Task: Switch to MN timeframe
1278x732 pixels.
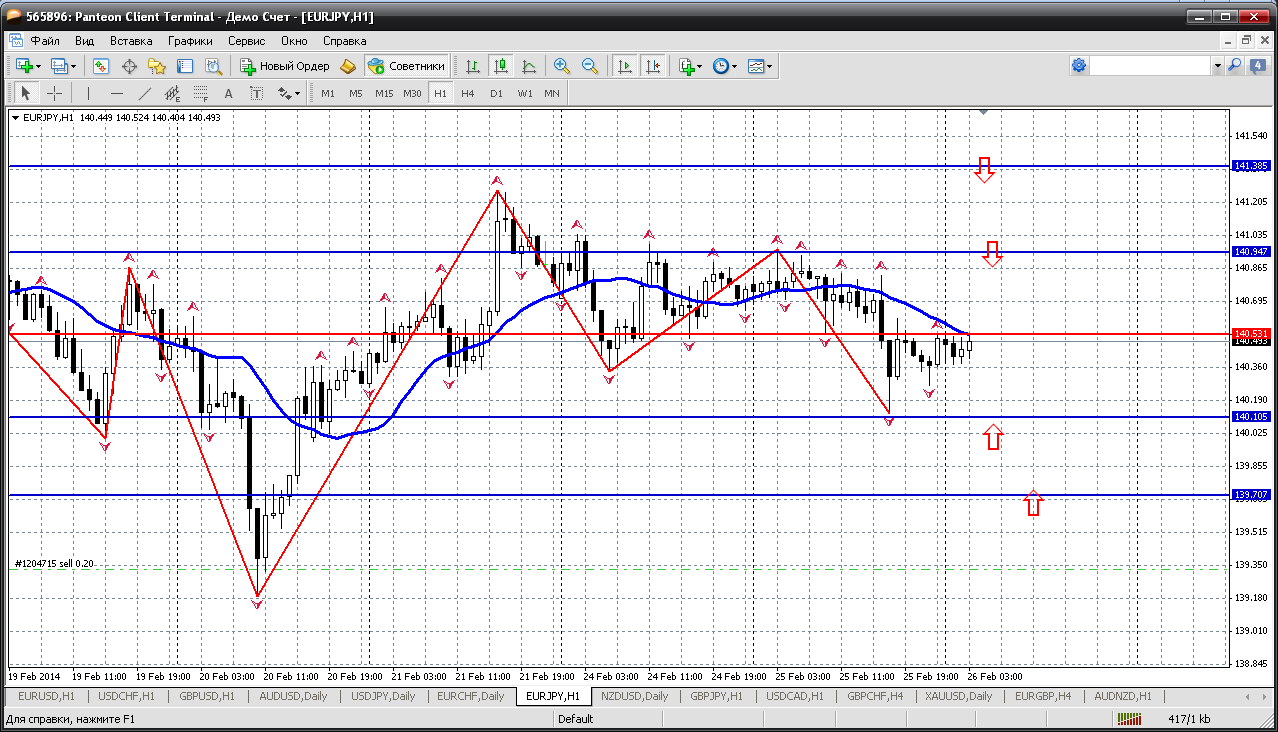Action: pos(552,93)
